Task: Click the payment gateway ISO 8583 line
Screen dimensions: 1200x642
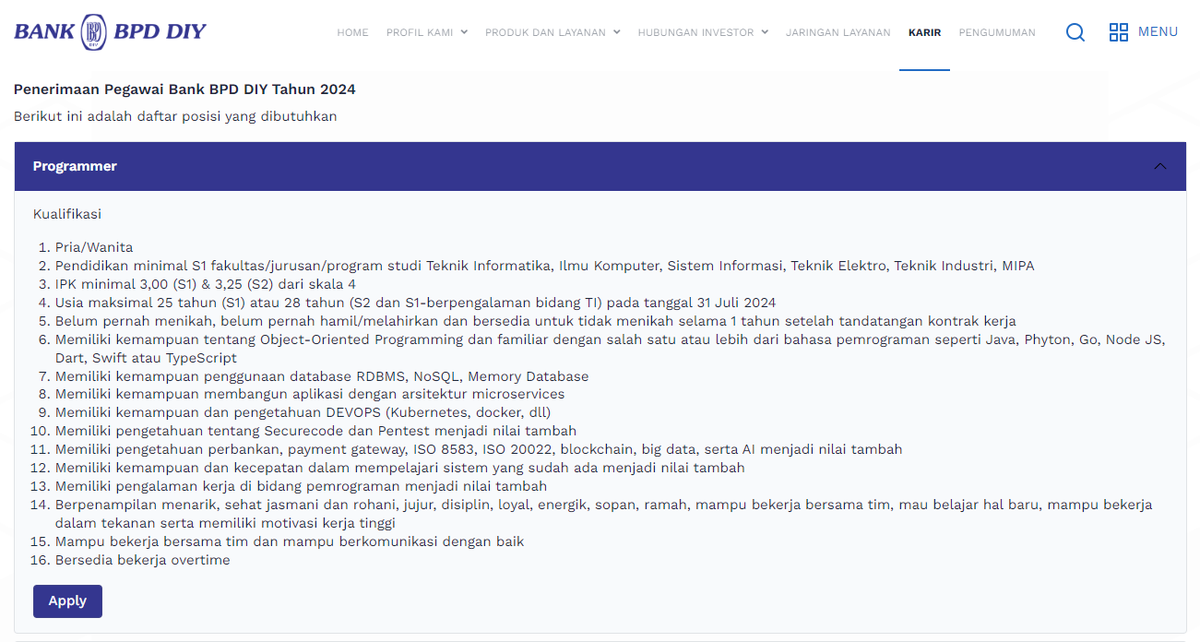Action: coord(479,449)
